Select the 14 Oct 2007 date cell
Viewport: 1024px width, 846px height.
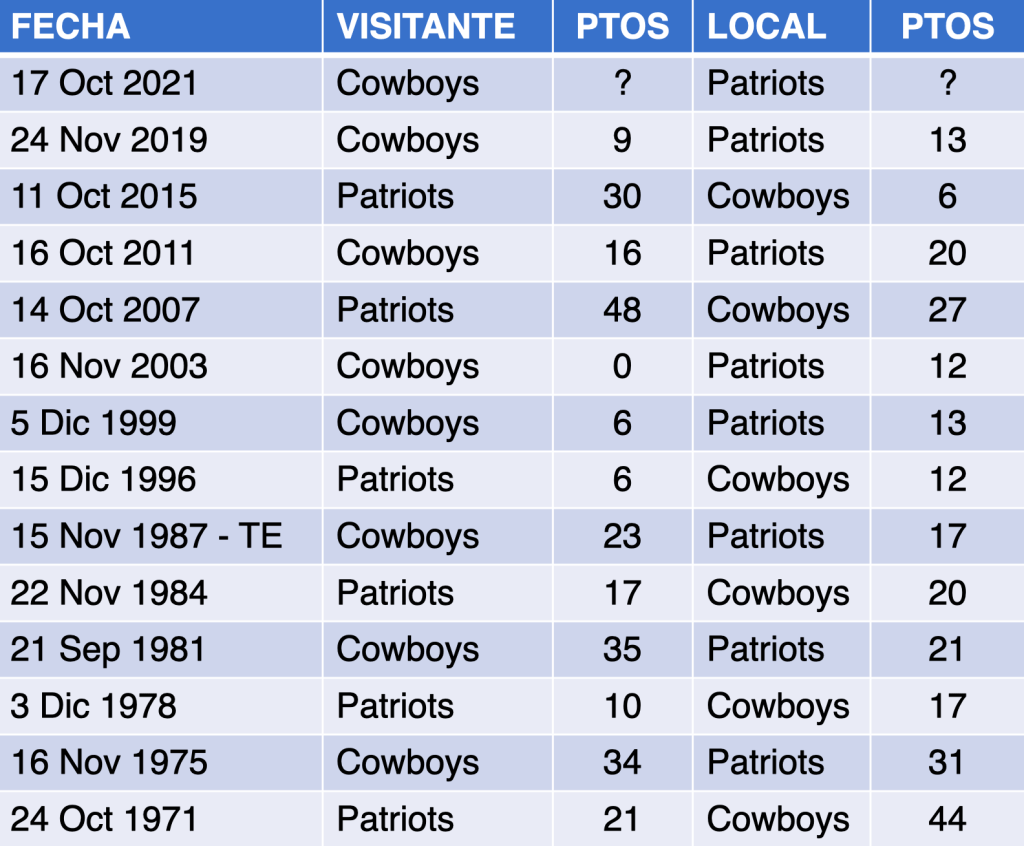pyautogui.click(x=105, y=310)
